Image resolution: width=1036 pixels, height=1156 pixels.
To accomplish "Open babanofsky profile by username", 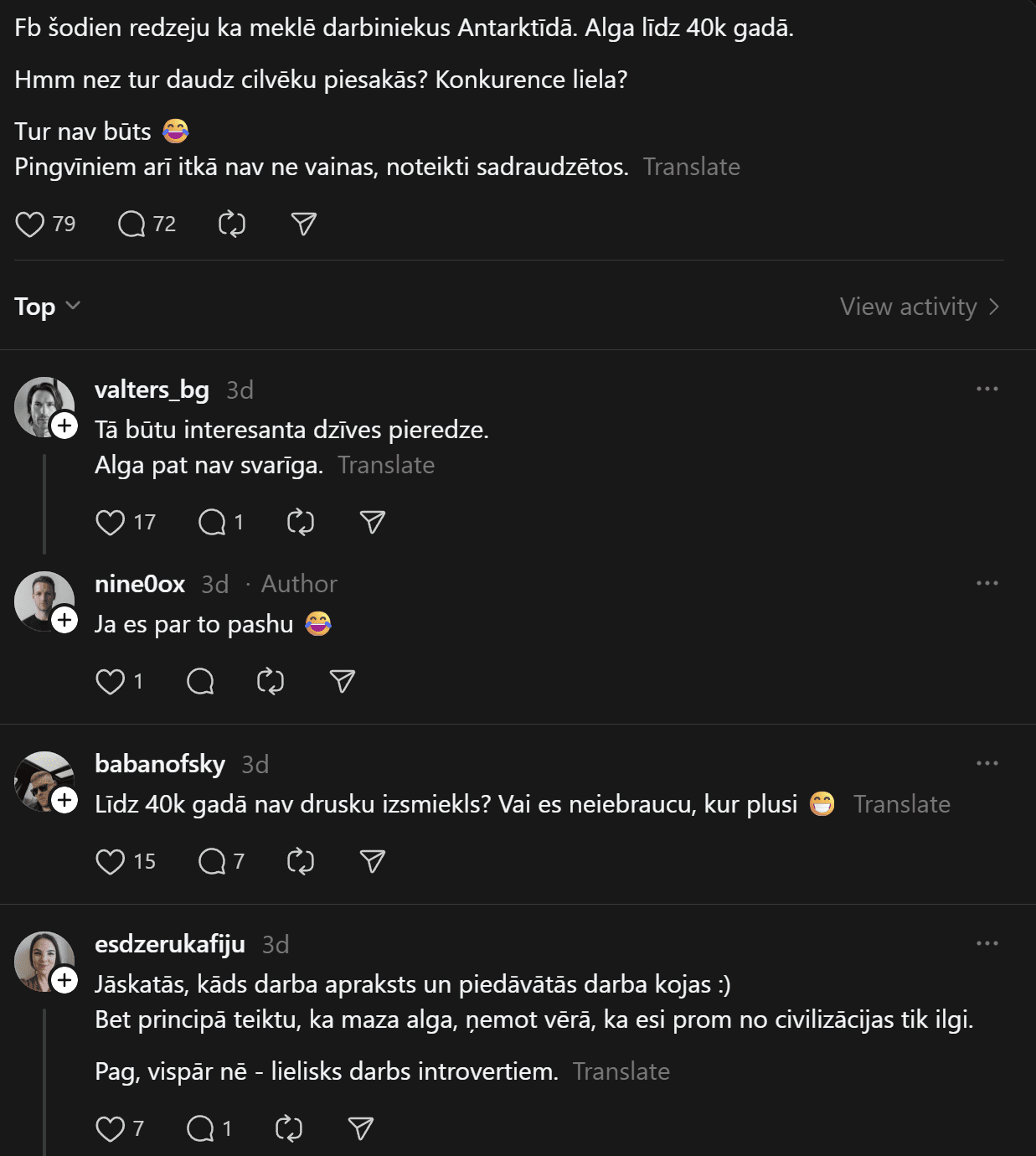I will tap(160, 764).
